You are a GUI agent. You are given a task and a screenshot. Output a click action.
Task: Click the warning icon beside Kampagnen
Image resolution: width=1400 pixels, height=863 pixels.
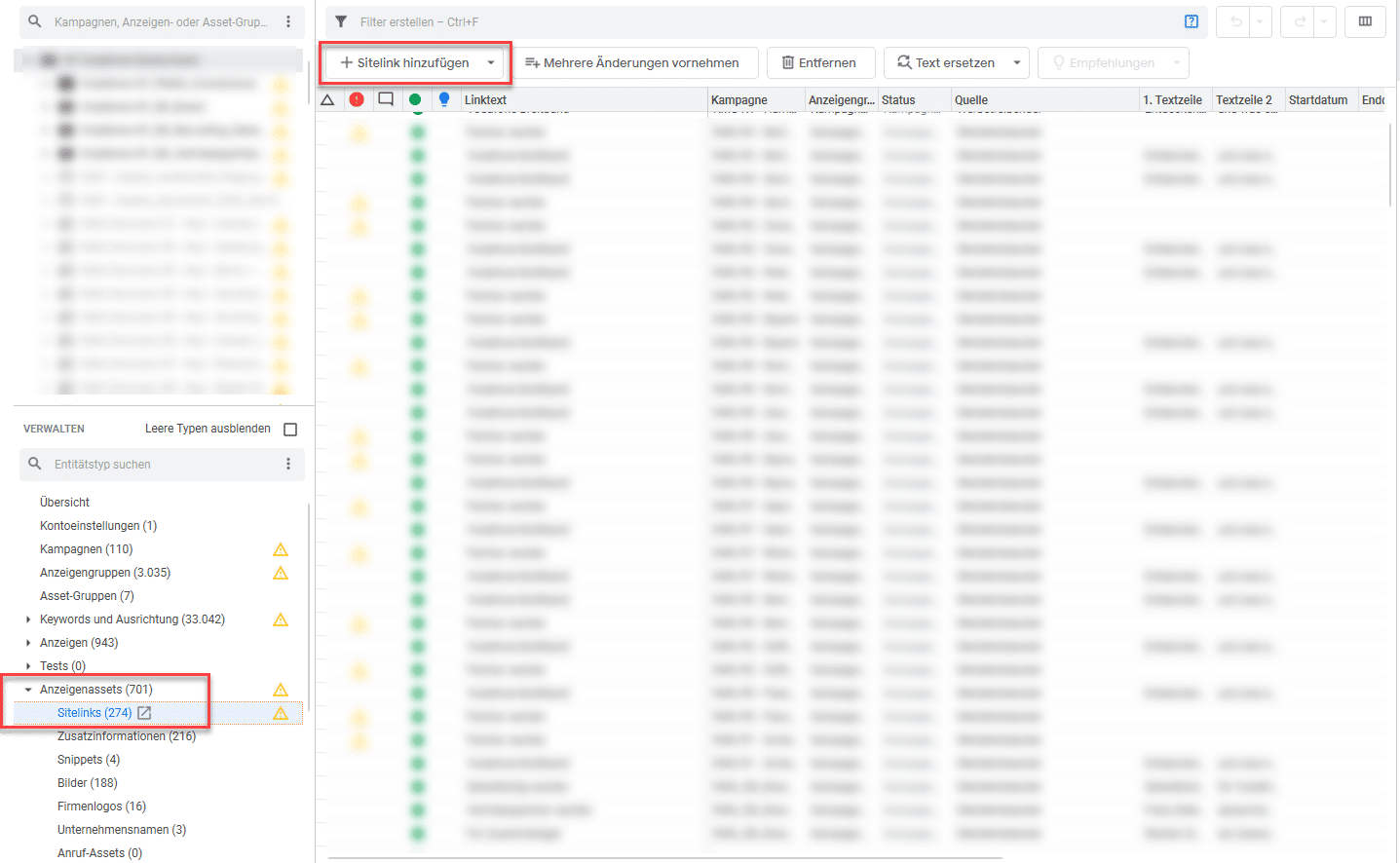coord(281,549)
